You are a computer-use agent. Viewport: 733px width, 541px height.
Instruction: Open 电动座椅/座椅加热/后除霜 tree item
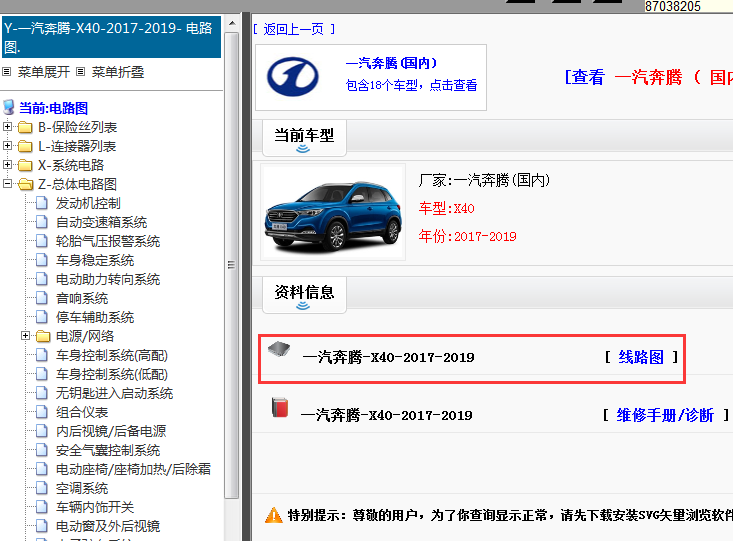point(133,469)
